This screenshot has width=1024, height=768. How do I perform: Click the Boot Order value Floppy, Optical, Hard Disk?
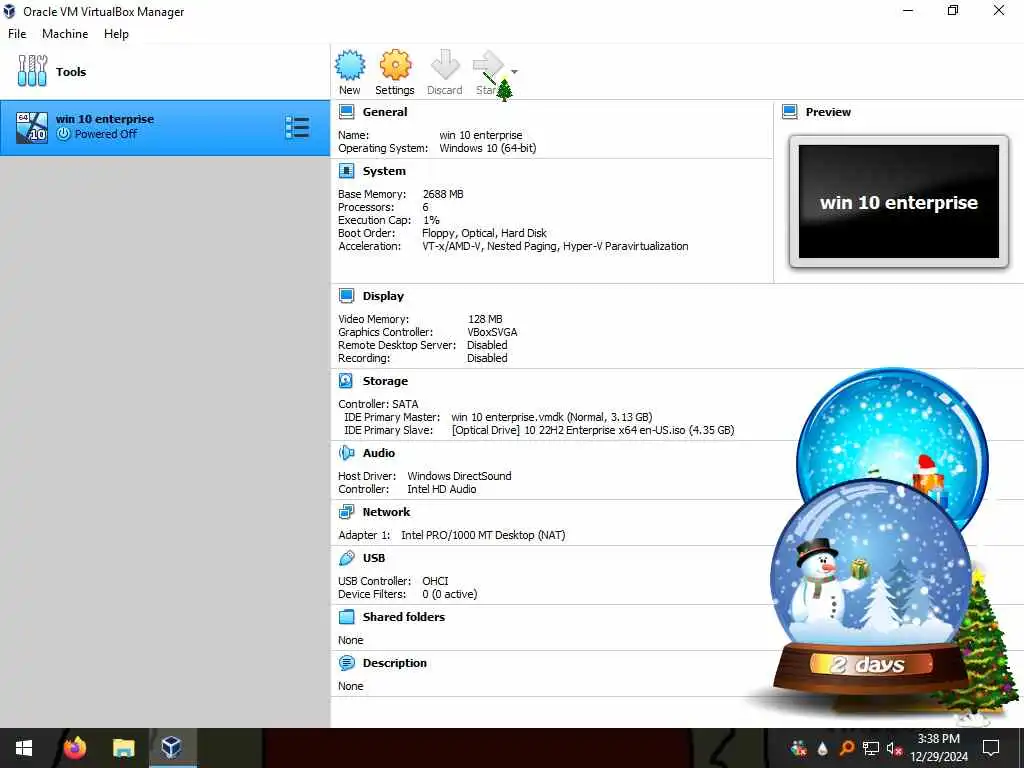click(484, 233)
